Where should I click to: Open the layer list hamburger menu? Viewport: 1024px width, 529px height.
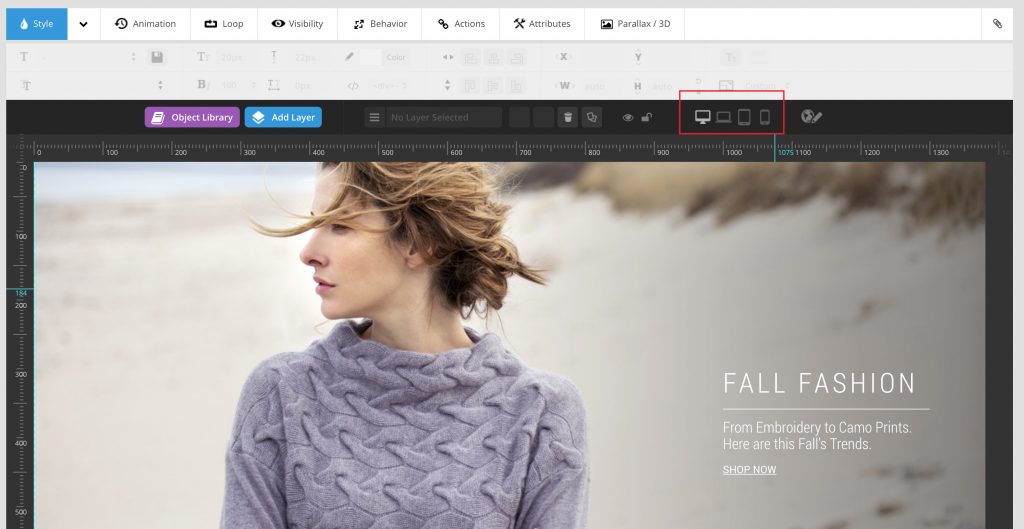(x=375, y=118)
